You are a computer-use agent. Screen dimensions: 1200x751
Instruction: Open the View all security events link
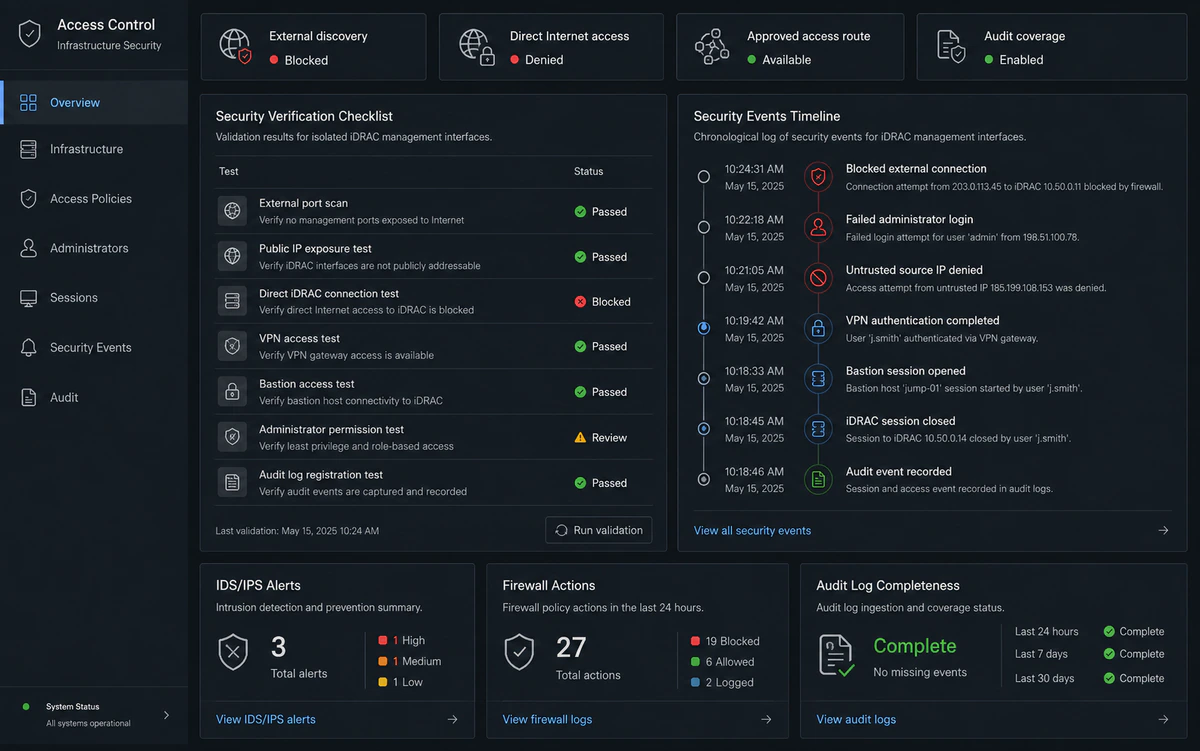(752, 530)
